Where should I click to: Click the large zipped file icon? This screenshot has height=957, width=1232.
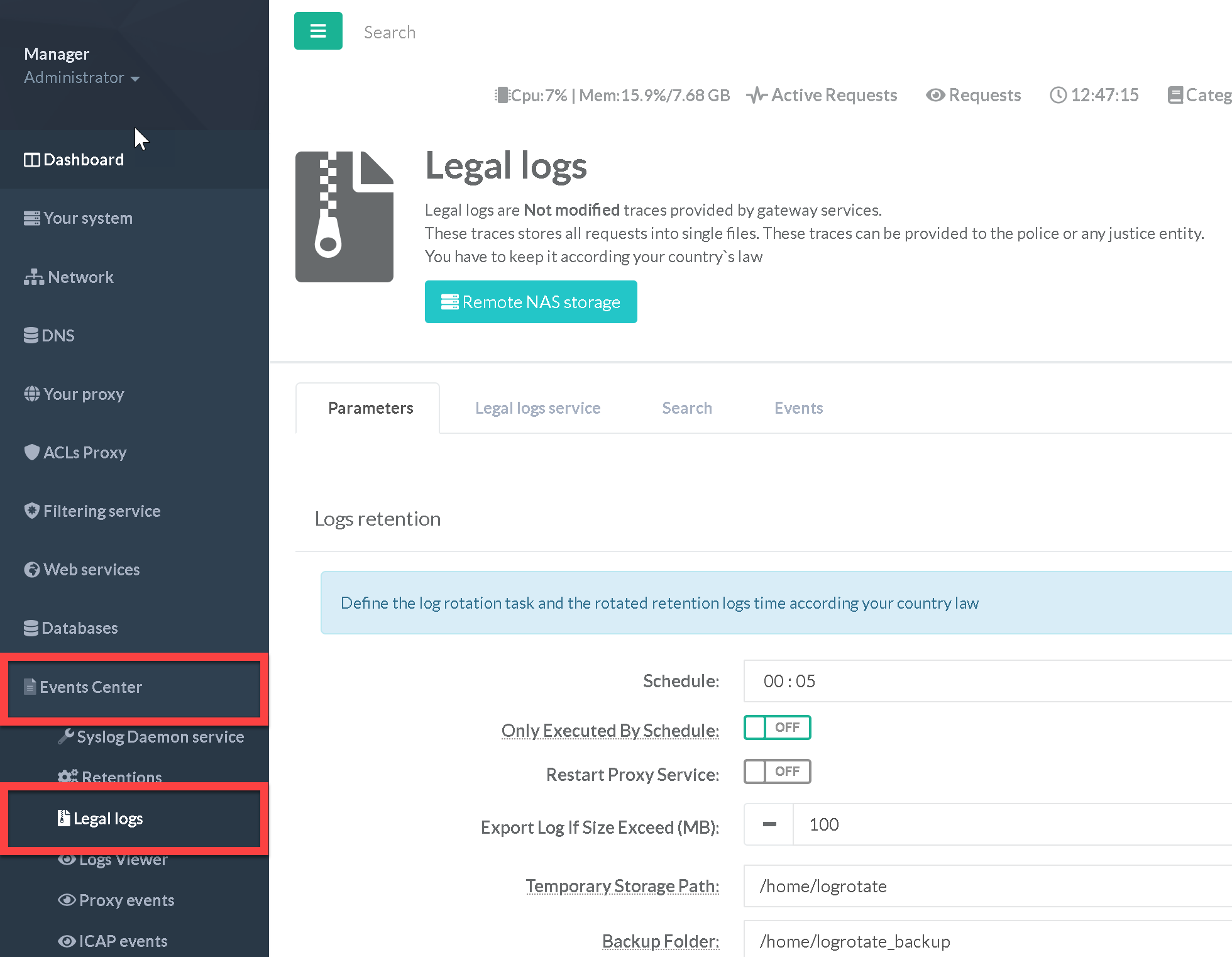pos(344,216)
